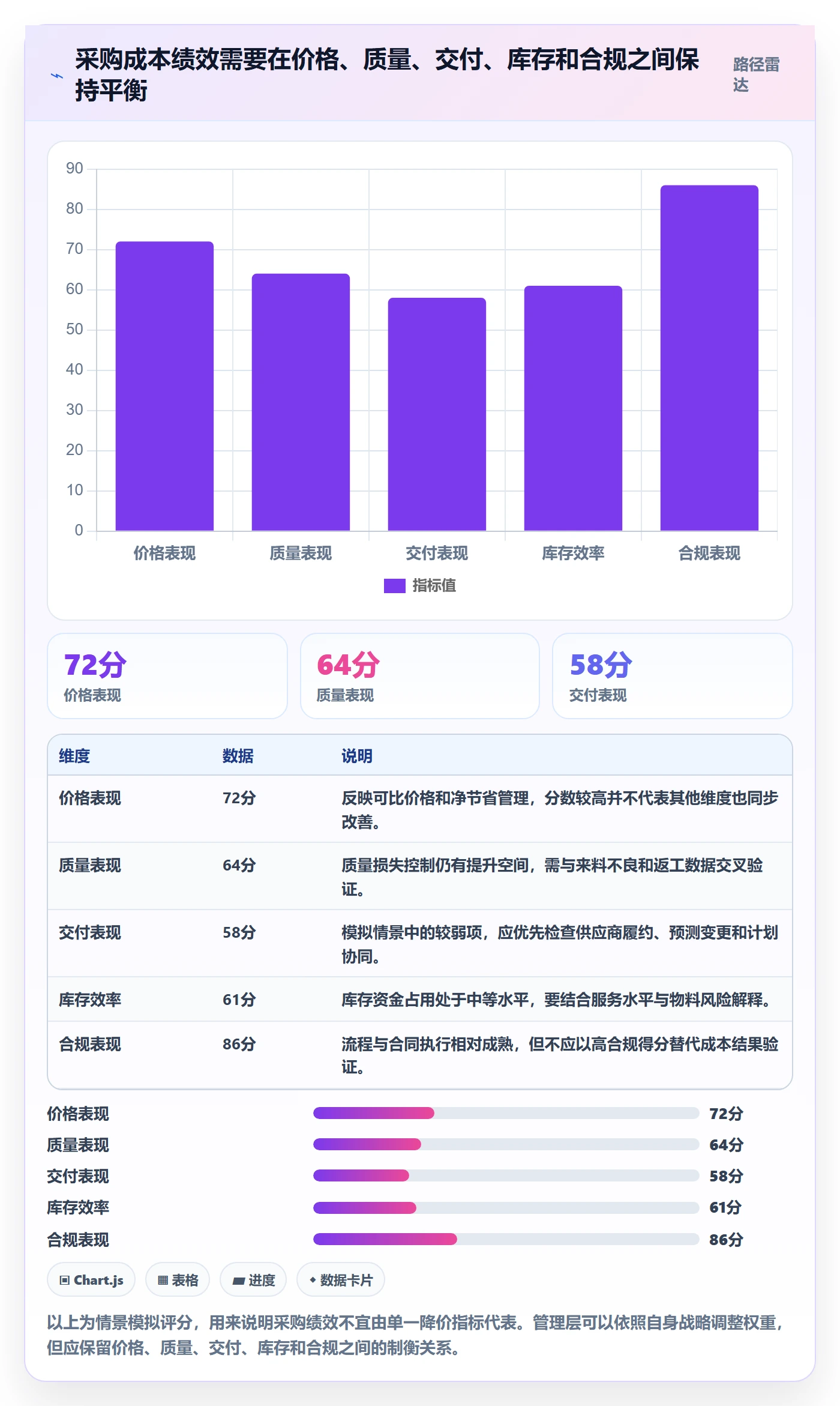The width and height of the screenshot is (840, 1406).
Task: Click the 数据 column header
Action: (238, 756)
